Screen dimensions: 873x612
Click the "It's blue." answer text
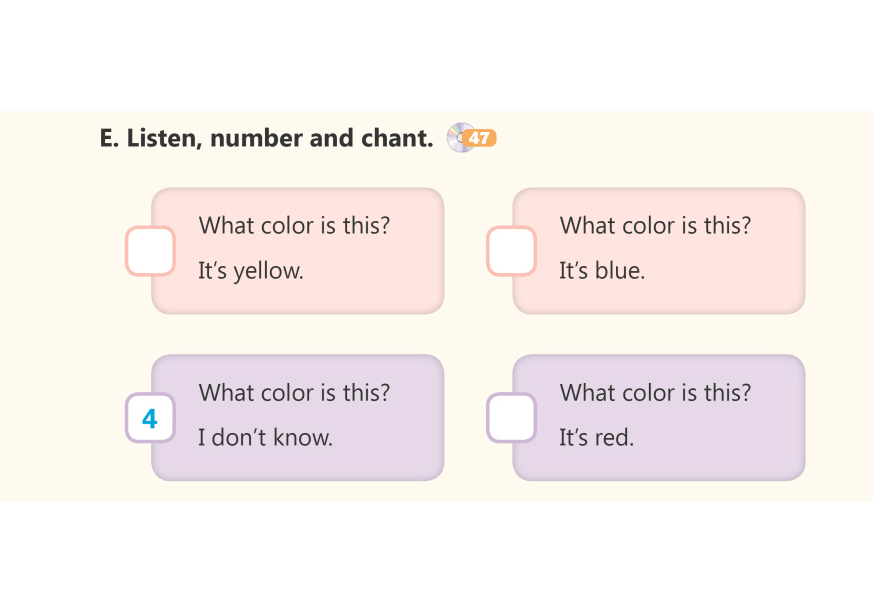click(x=602, y=270)
